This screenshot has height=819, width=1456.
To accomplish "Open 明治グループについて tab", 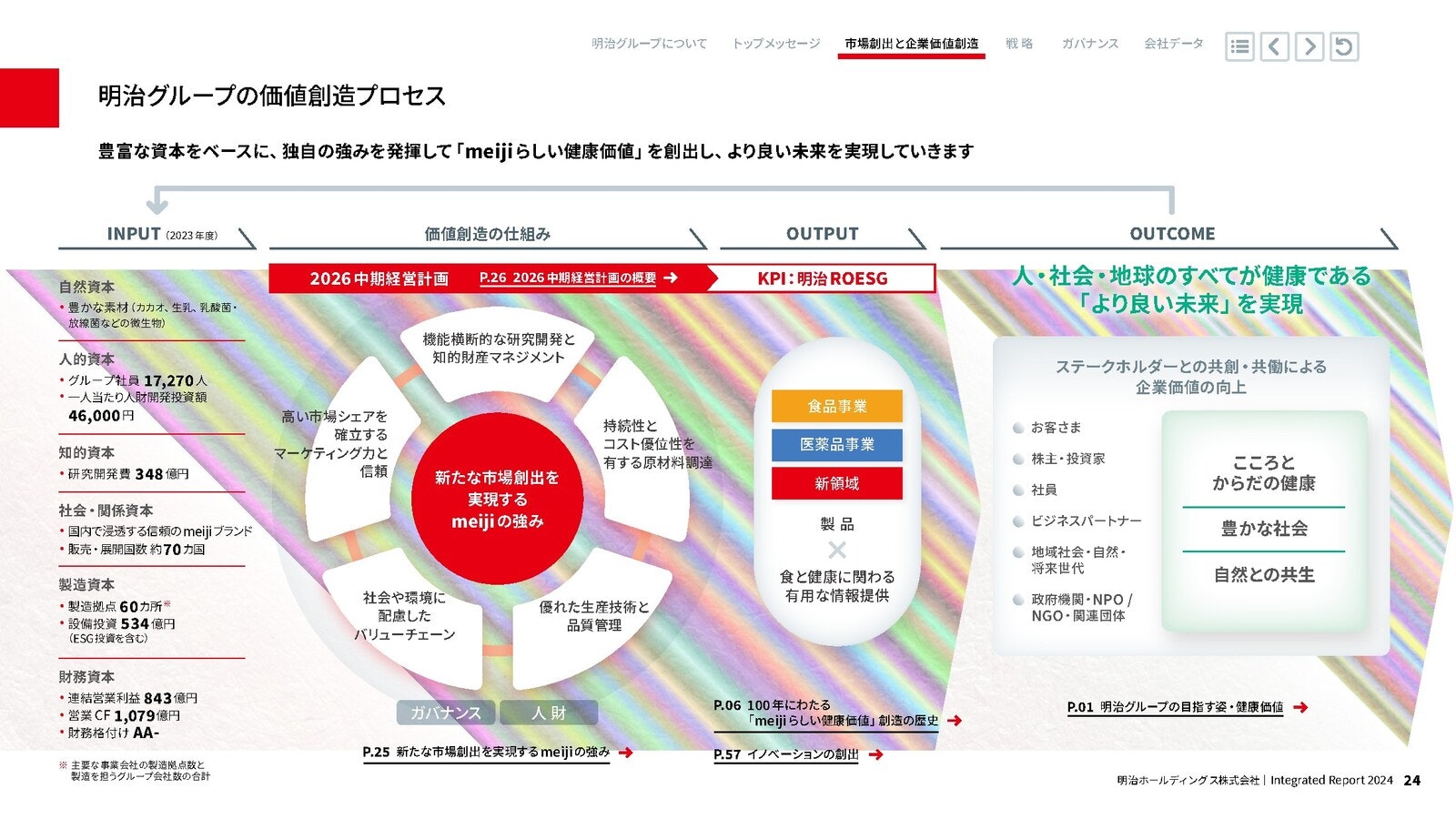I will (649, 44).
